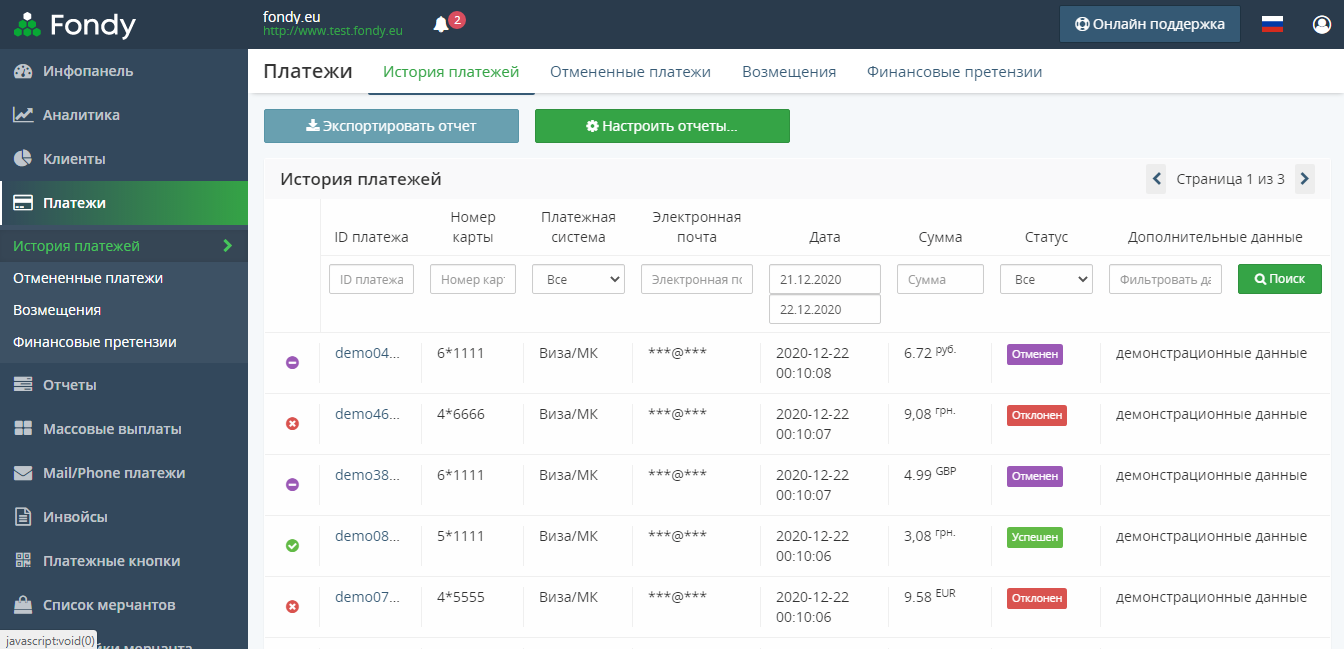The height and width of the screenshot is (649, 1344).
Task: Change language via Russian flag
Action: click(1272, 24)
